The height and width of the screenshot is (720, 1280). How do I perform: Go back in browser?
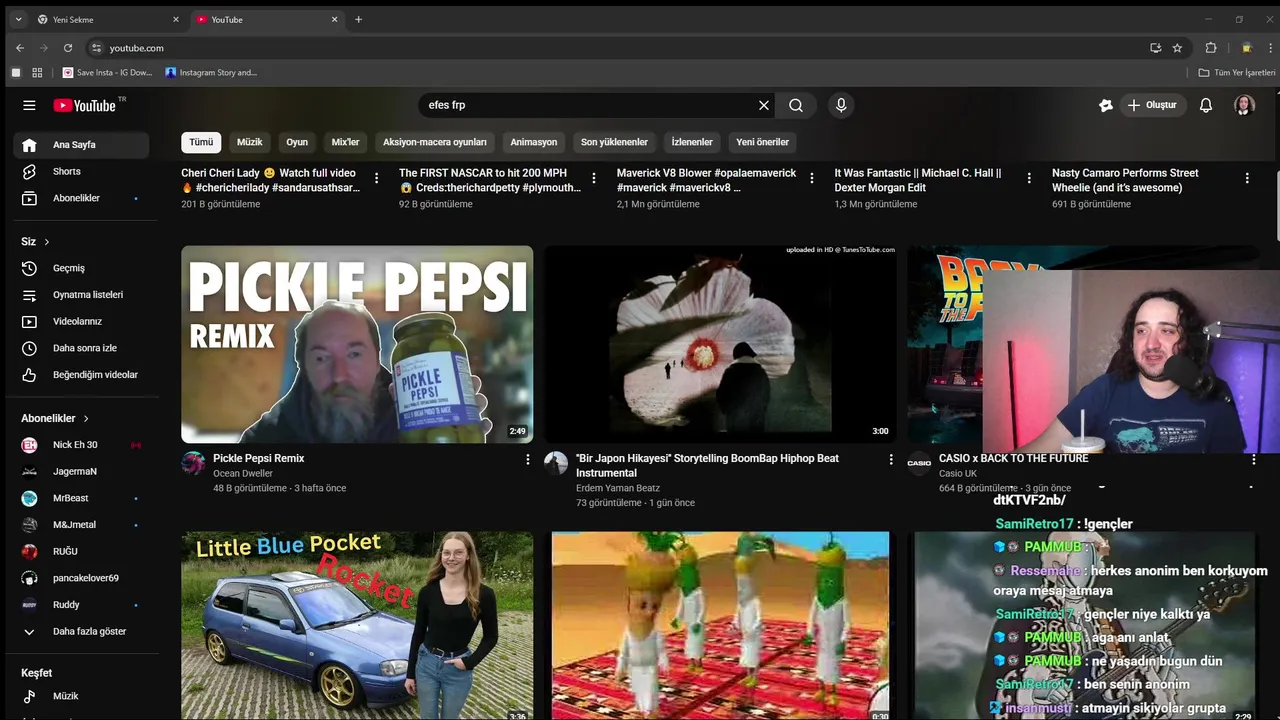(x=20, y=48)
